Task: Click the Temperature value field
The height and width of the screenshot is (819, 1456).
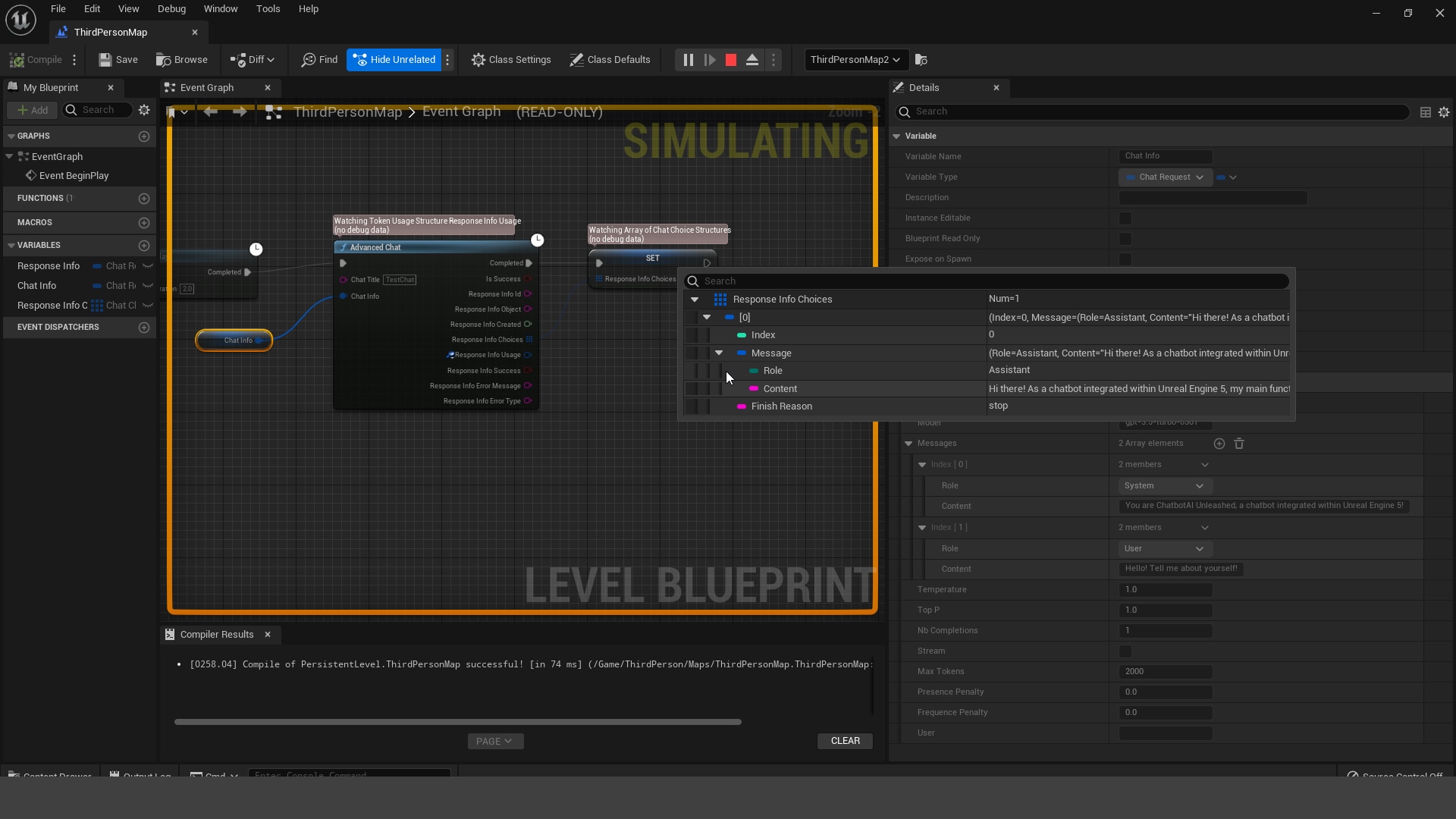Action: tap(1165, 590)
